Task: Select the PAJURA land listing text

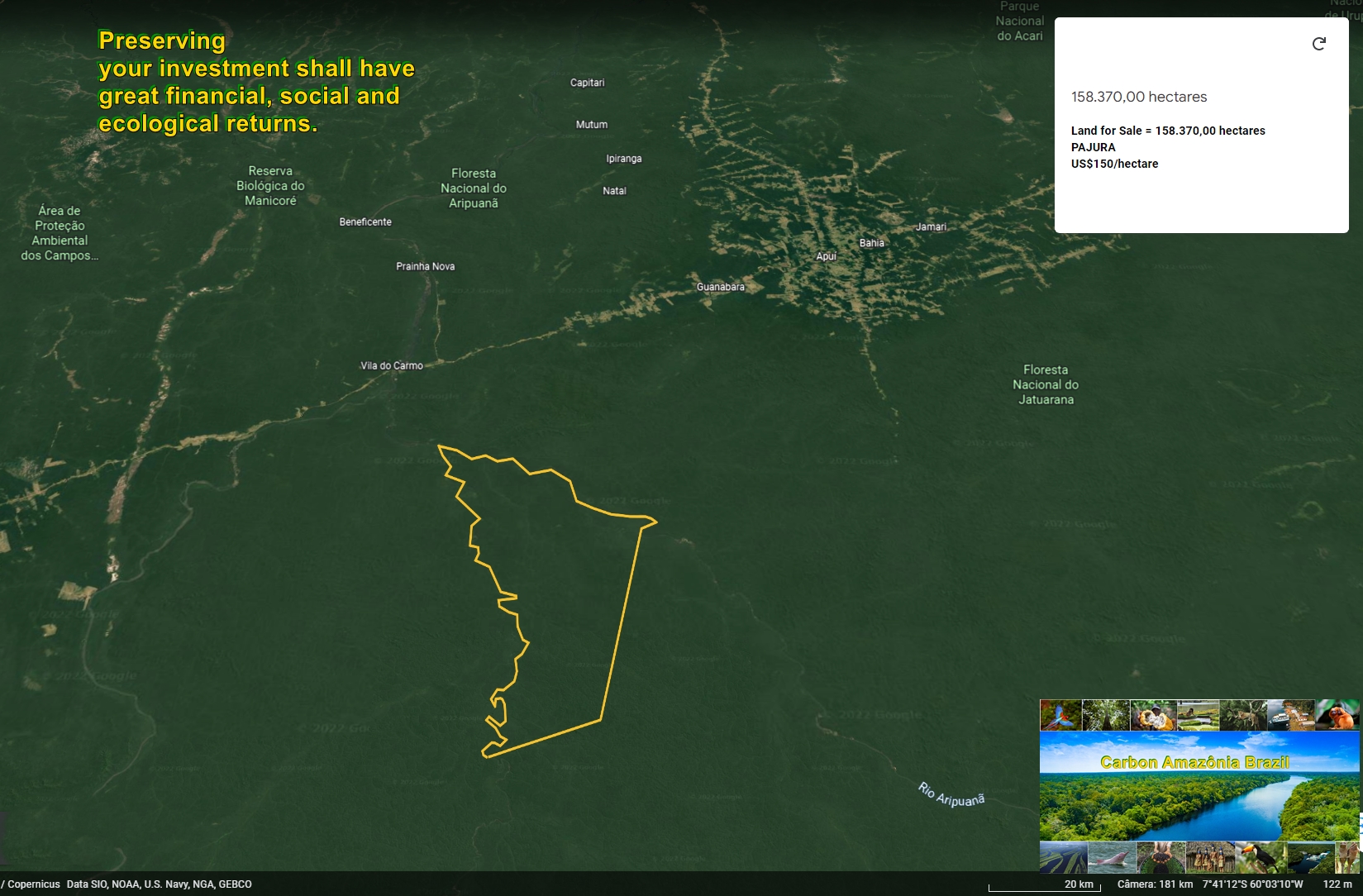Action: click(1093, 147)
